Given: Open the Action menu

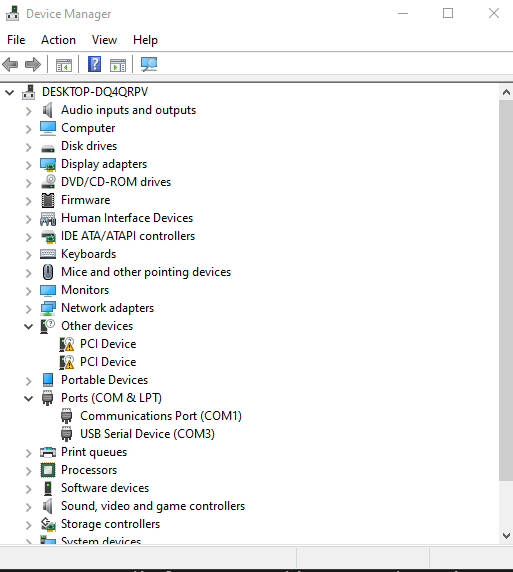Looking at the screenshot, I should point(58,40).
